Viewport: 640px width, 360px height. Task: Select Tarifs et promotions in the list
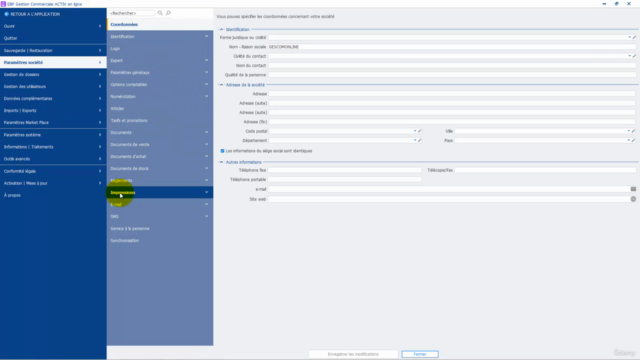160,120
